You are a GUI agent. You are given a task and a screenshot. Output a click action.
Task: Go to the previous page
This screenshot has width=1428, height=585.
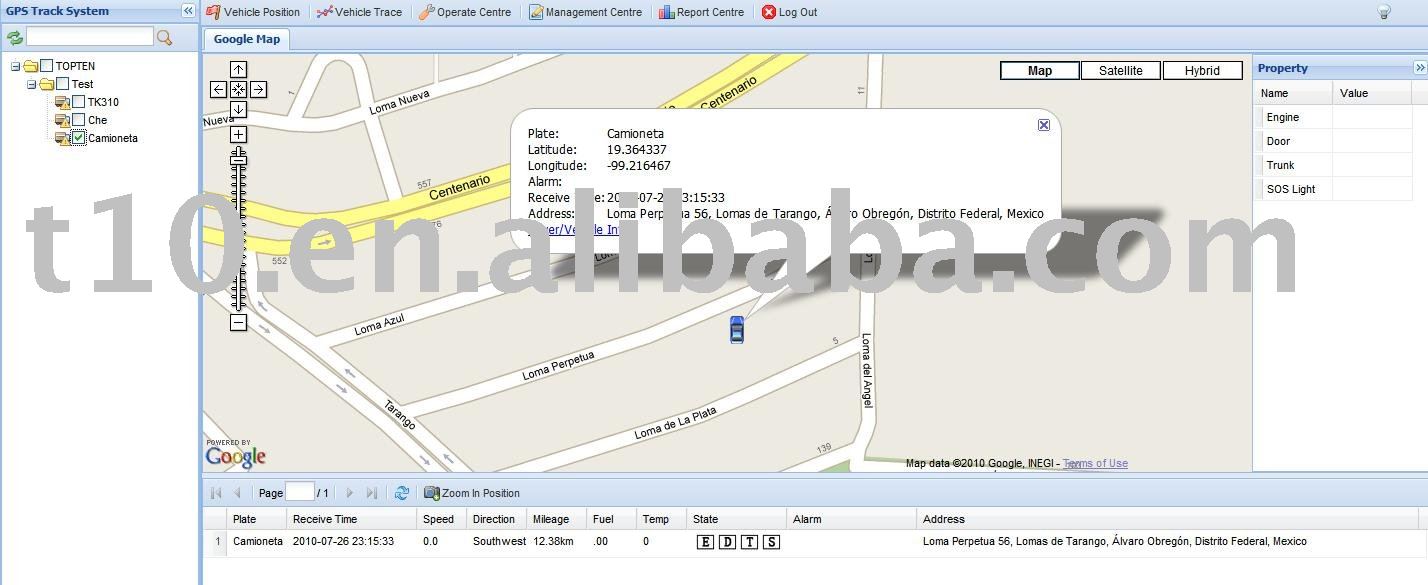point(237,493)
